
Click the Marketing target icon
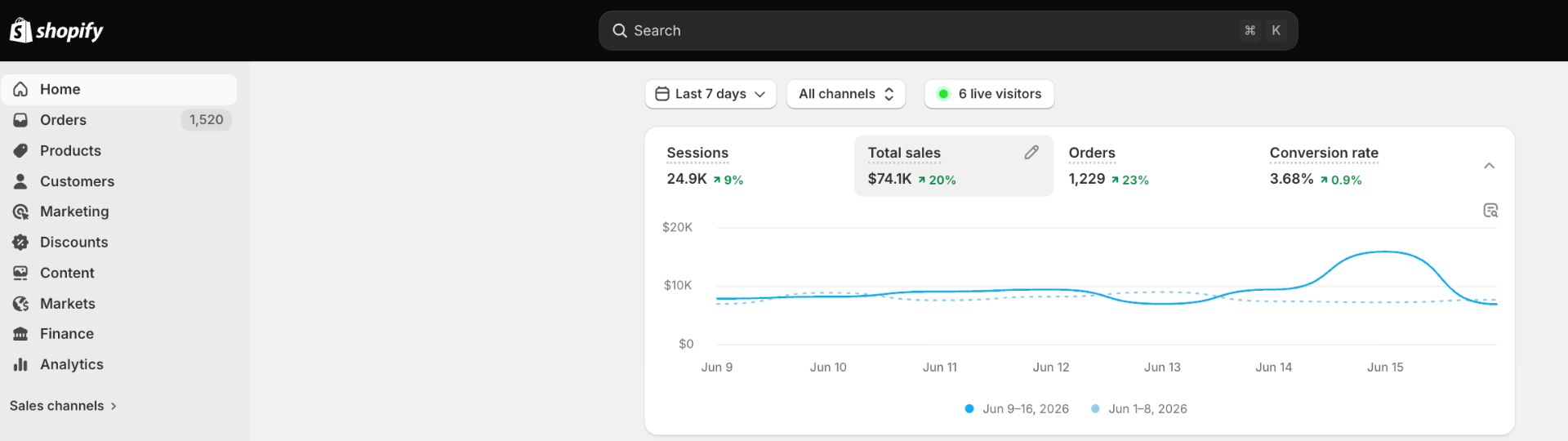coord(20,212)
